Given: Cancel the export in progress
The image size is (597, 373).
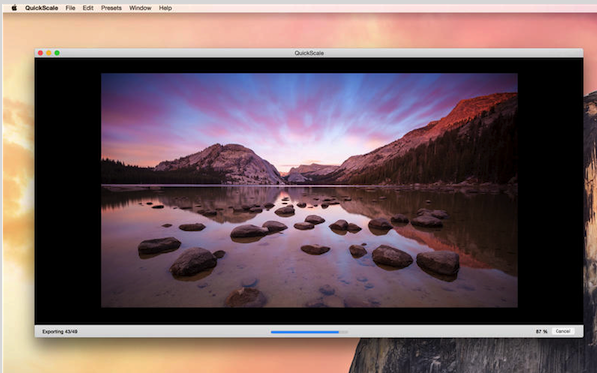Looking at the screenshot, I should [x=563, y=331].
